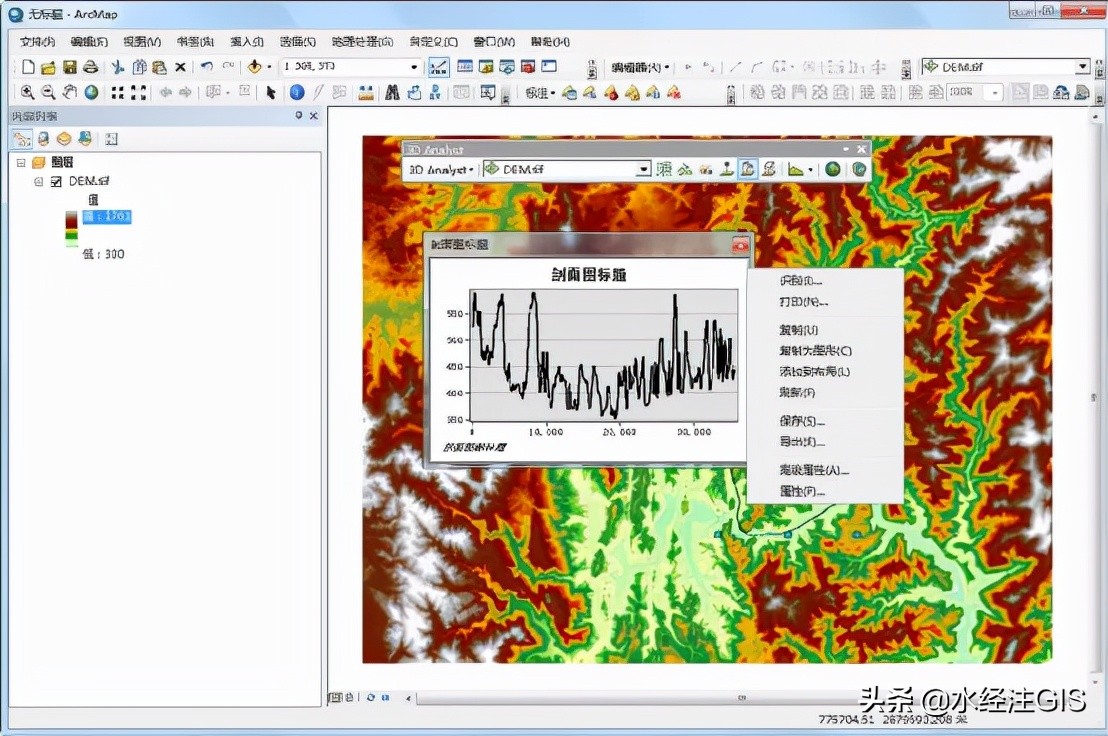
Task: Choose 添加到布局(L) in graph context menu
Action: coord(814,372)
